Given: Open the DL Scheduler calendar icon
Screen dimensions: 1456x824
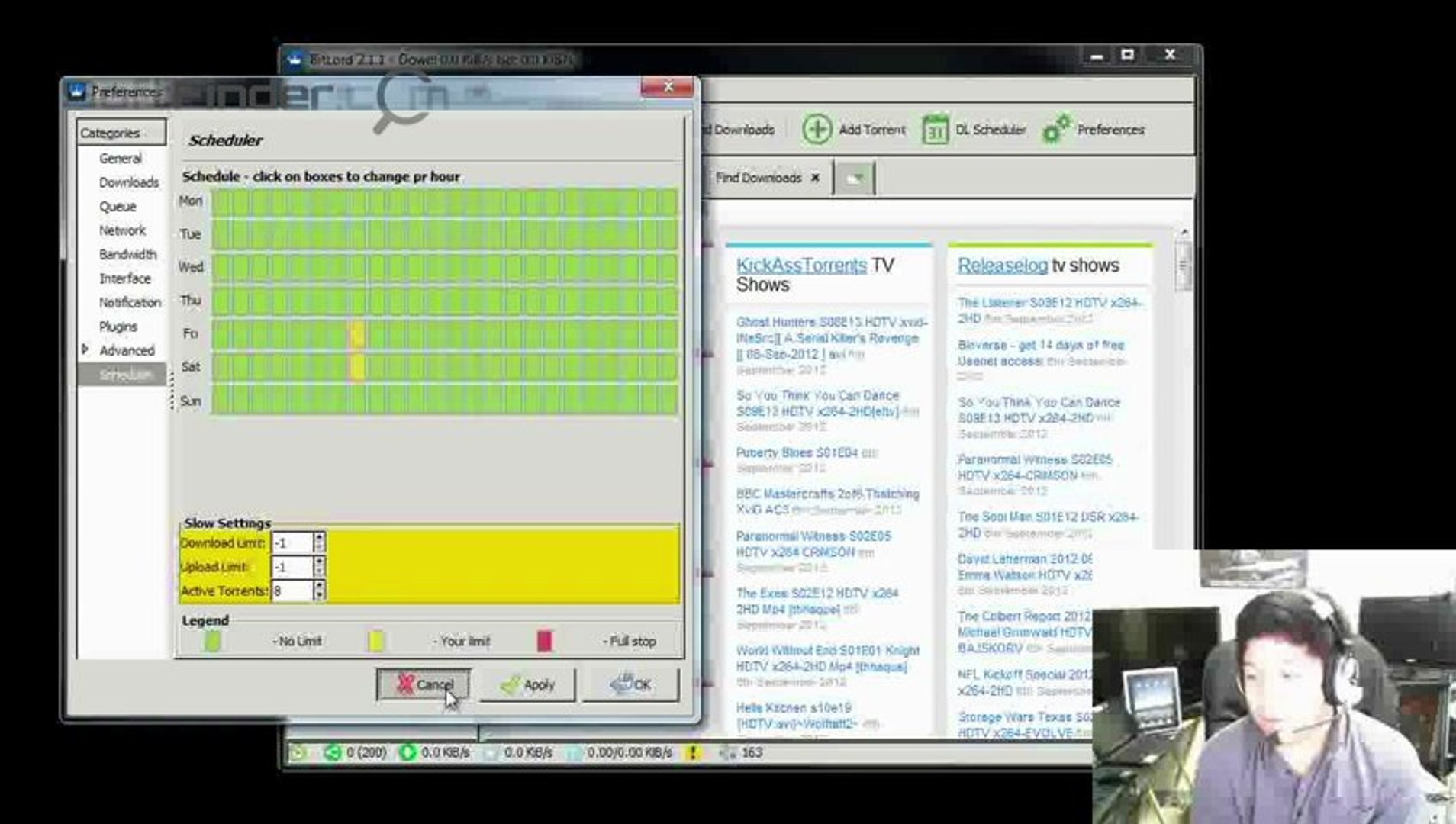Looking at the screenshot, I should coord(935,130).
